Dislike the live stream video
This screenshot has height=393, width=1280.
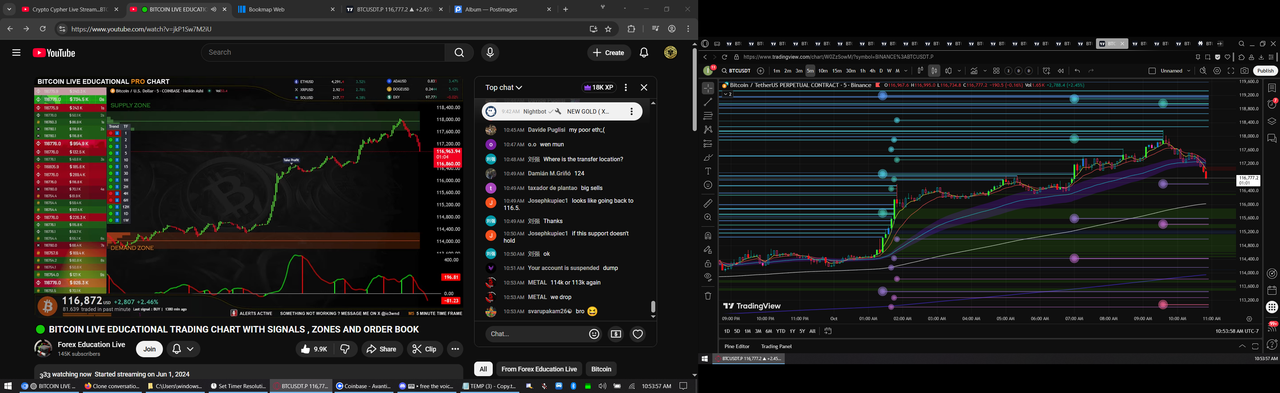coord(345,349)
